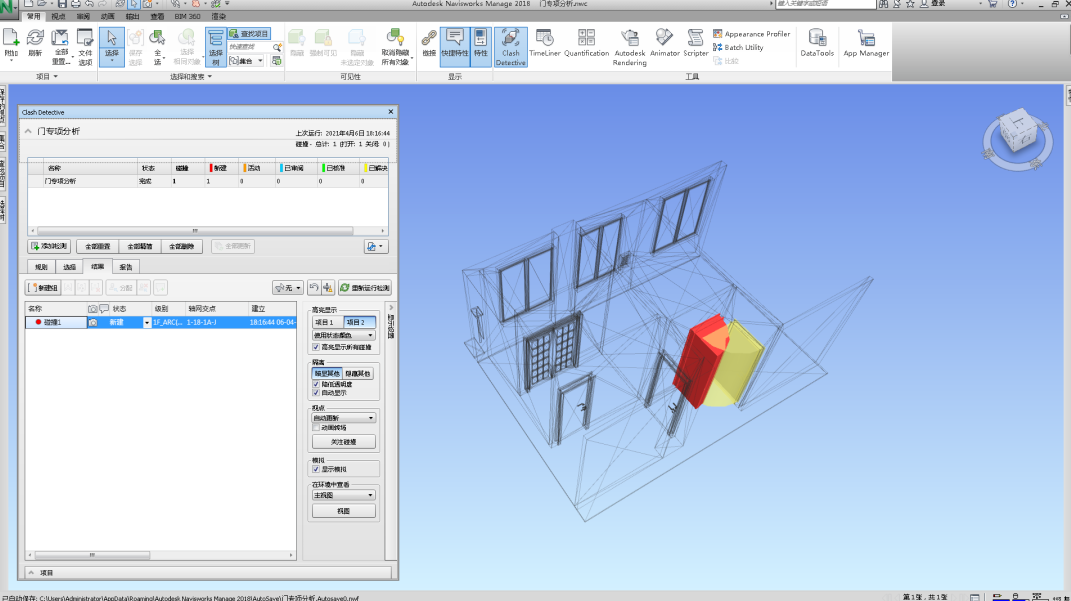Toggle 降低透明度 checkbox

316,385
